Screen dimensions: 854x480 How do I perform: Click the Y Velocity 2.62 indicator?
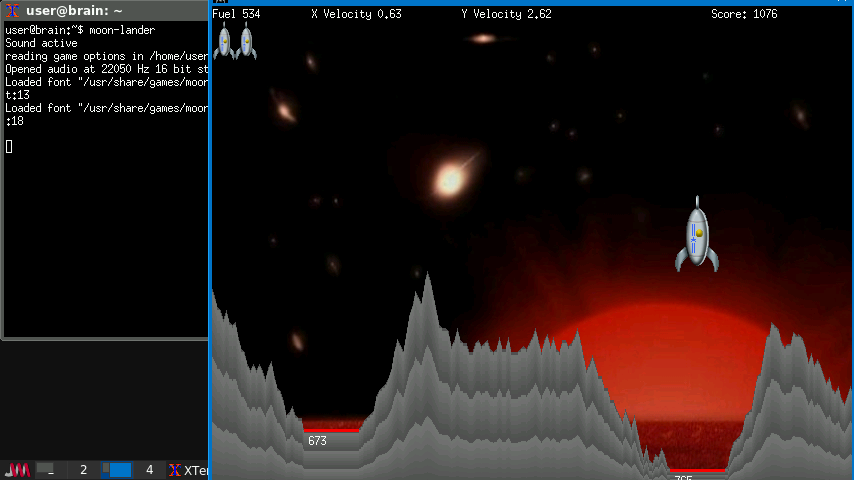click(x=506, y=14)
